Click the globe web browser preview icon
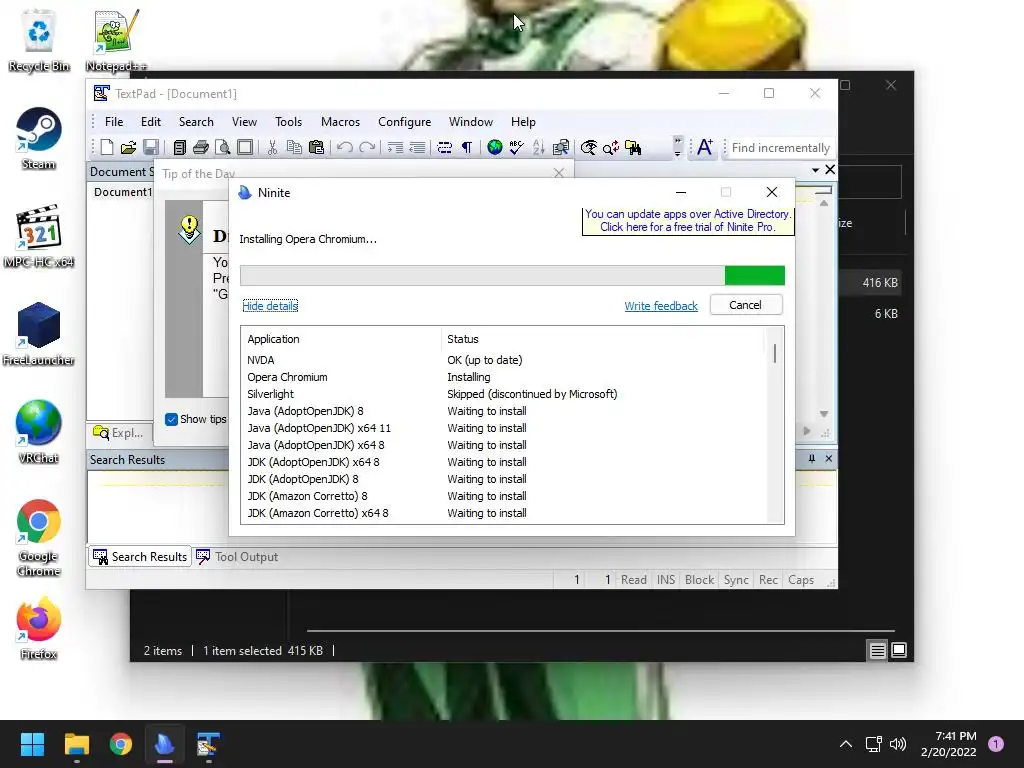 pos(495,148)
